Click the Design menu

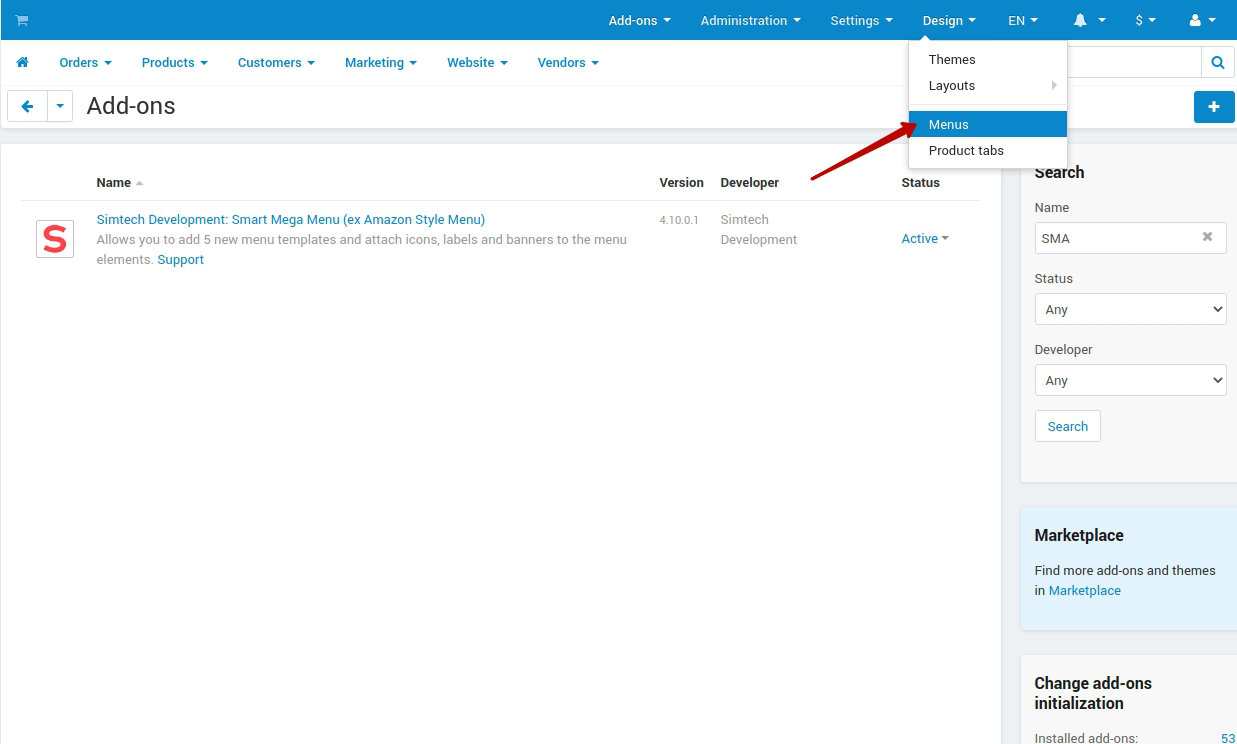pyautogui.click(x=949, y=20)
